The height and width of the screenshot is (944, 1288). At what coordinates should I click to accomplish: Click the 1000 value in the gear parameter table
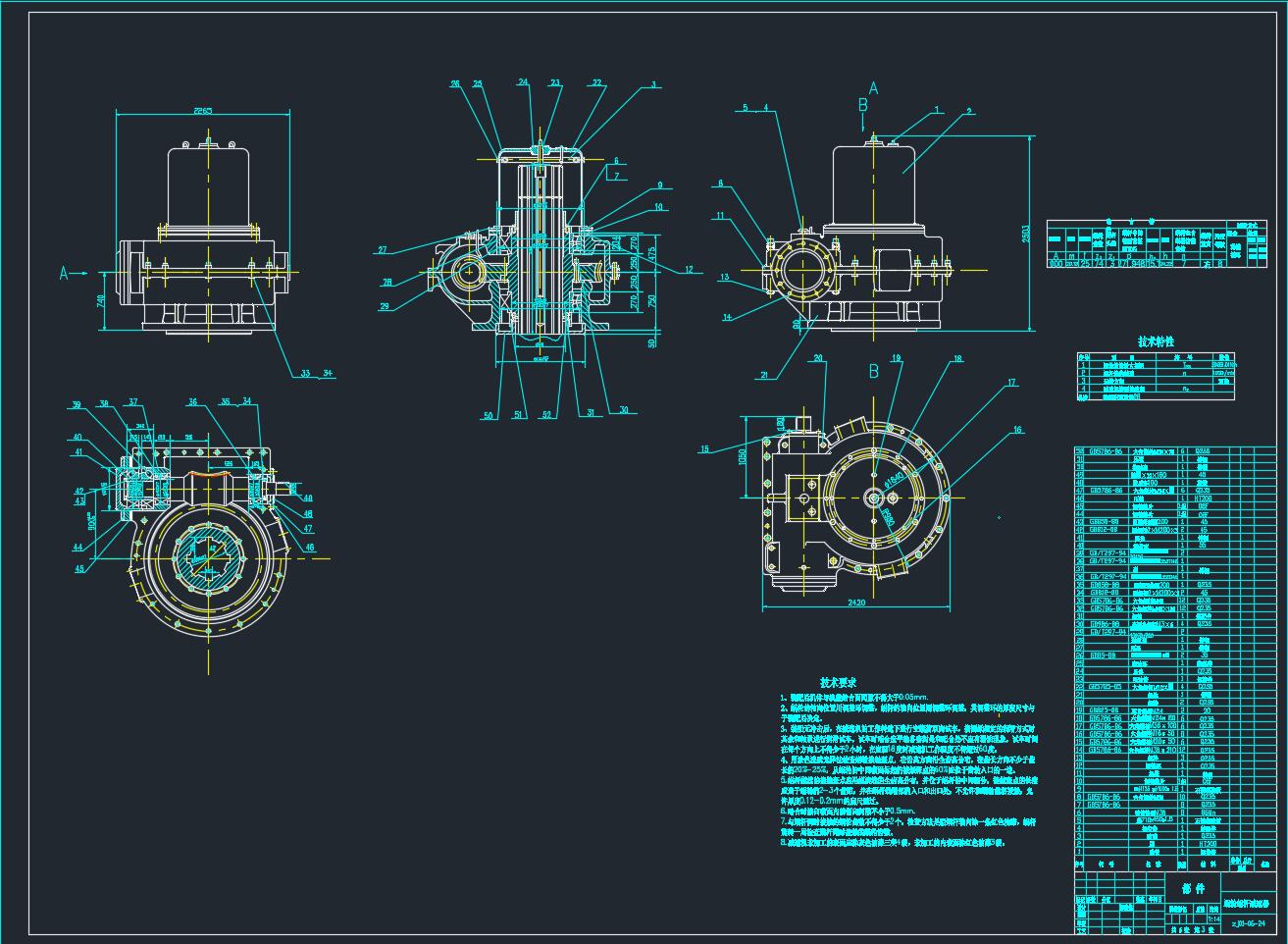[1056, 263]
